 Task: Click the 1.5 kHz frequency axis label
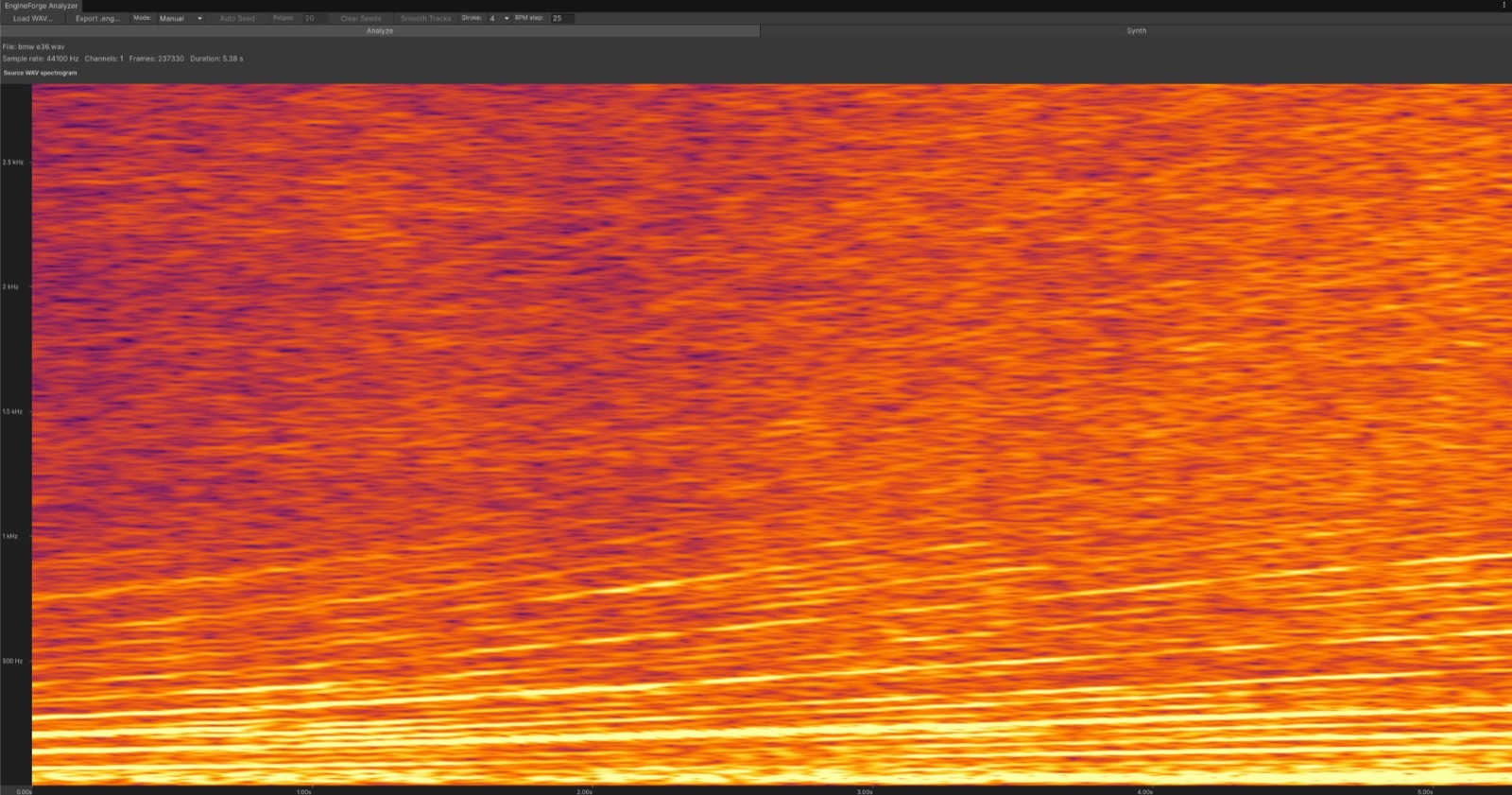coord(12,411)
